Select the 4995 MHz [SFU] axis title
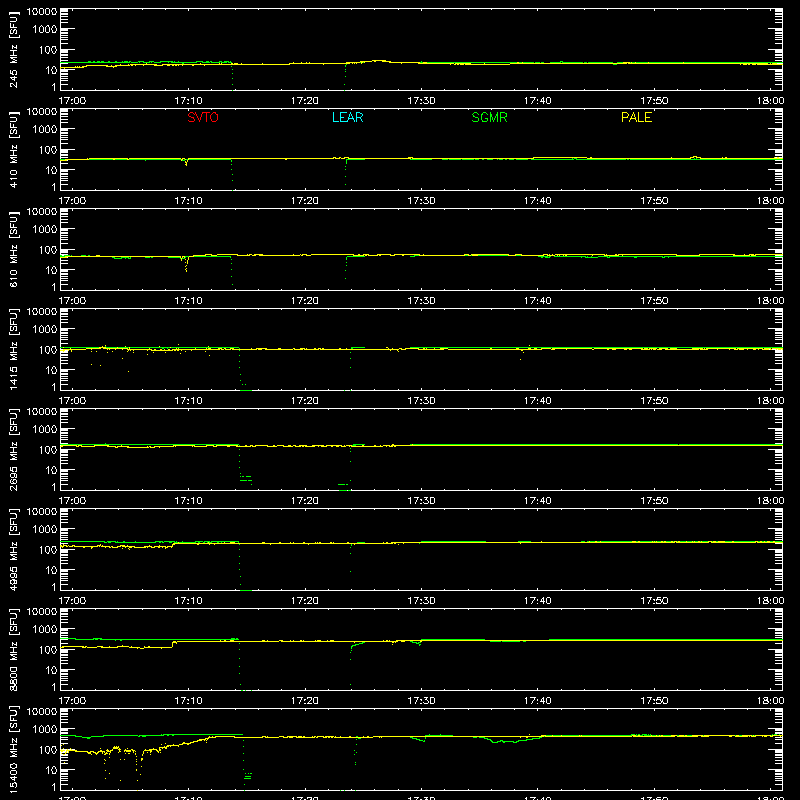Viewport: 800px width, 800px height. [14, 549]
